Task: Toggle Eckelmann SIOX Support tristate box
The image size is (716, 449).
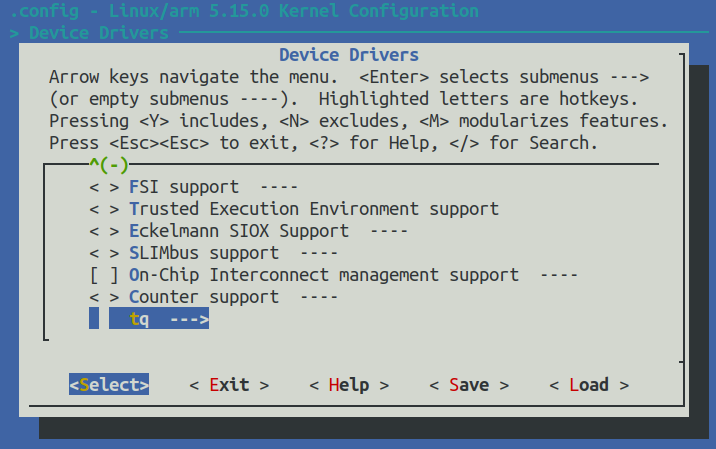Action: point(104,231)
